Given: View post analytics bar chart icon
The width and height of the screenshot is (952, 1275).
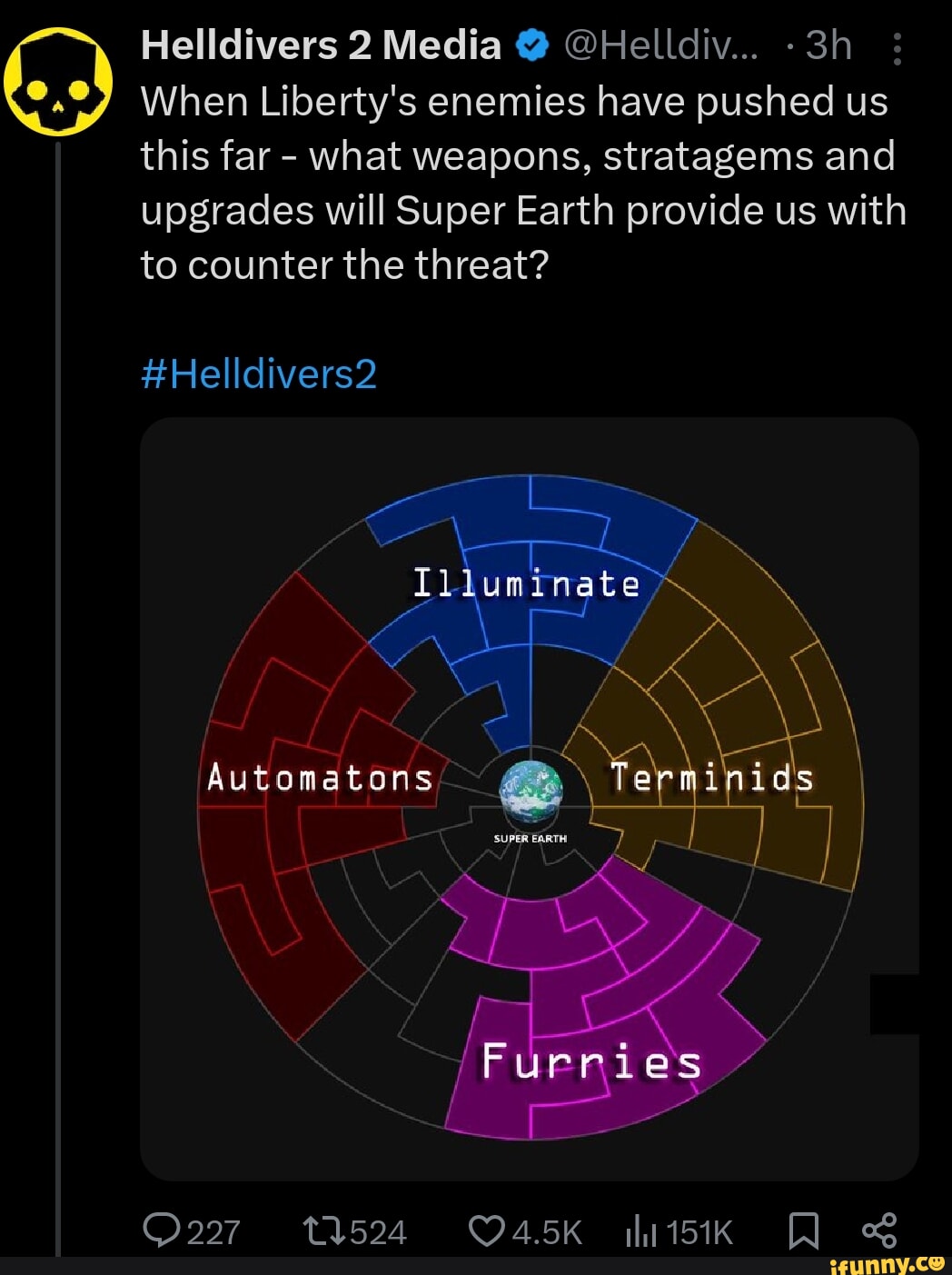Looking at the screenshot, I should pos(640,1231).
